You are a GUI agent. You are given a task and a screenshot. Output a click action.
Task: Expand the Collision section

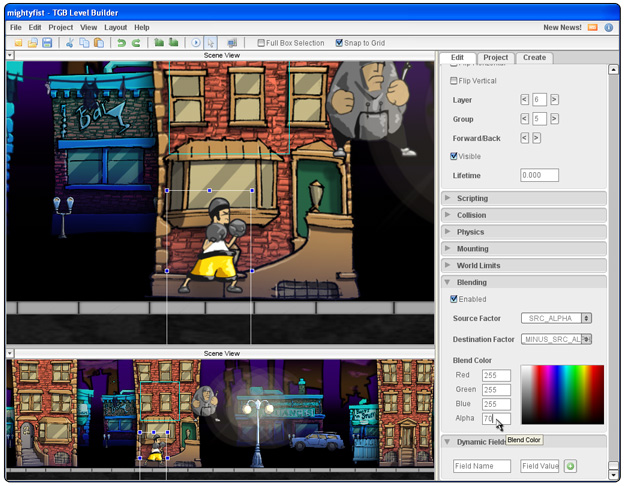tap(524, 215)
